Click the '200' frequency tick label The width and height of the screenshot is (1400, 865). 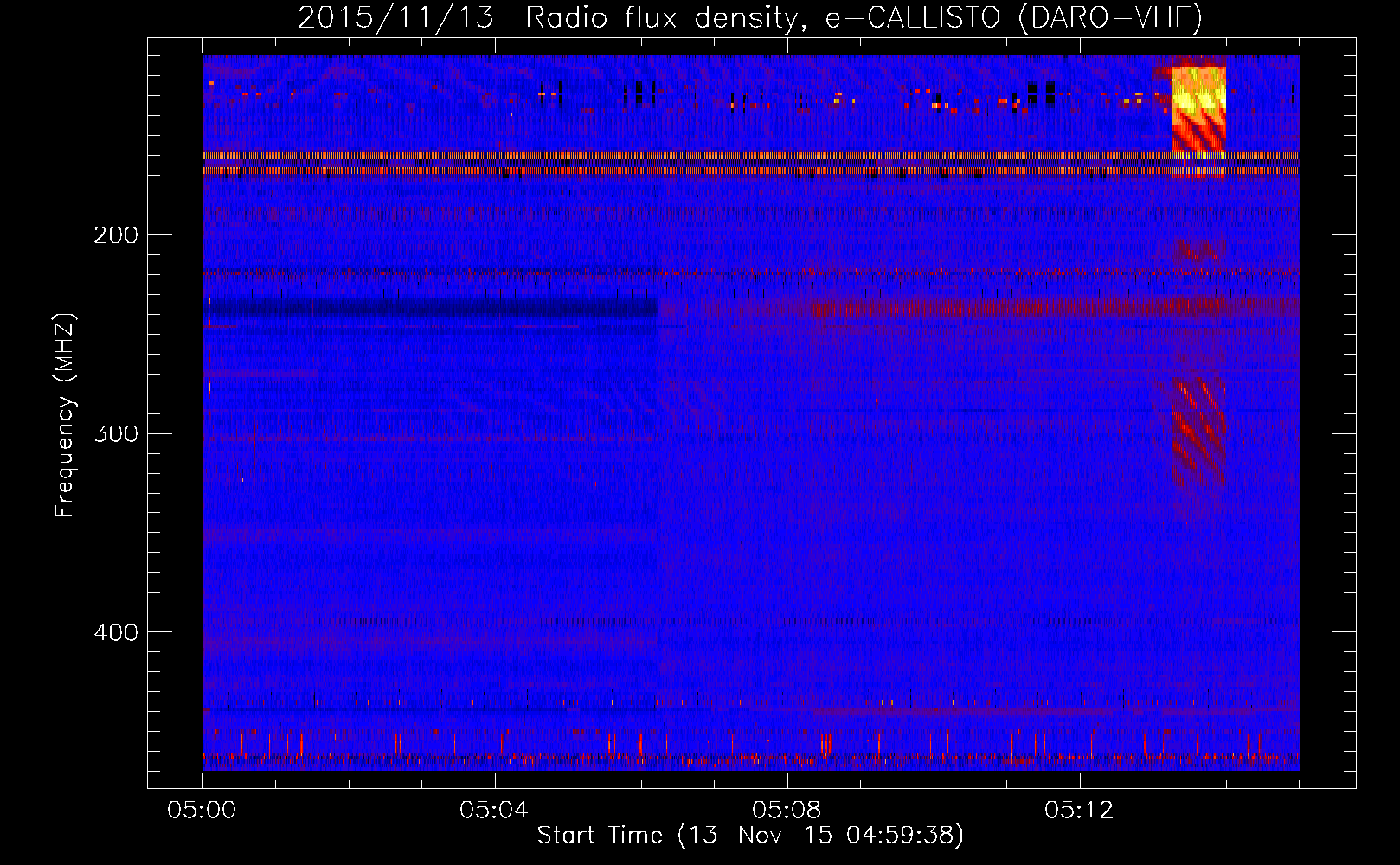tap(115, 235)
